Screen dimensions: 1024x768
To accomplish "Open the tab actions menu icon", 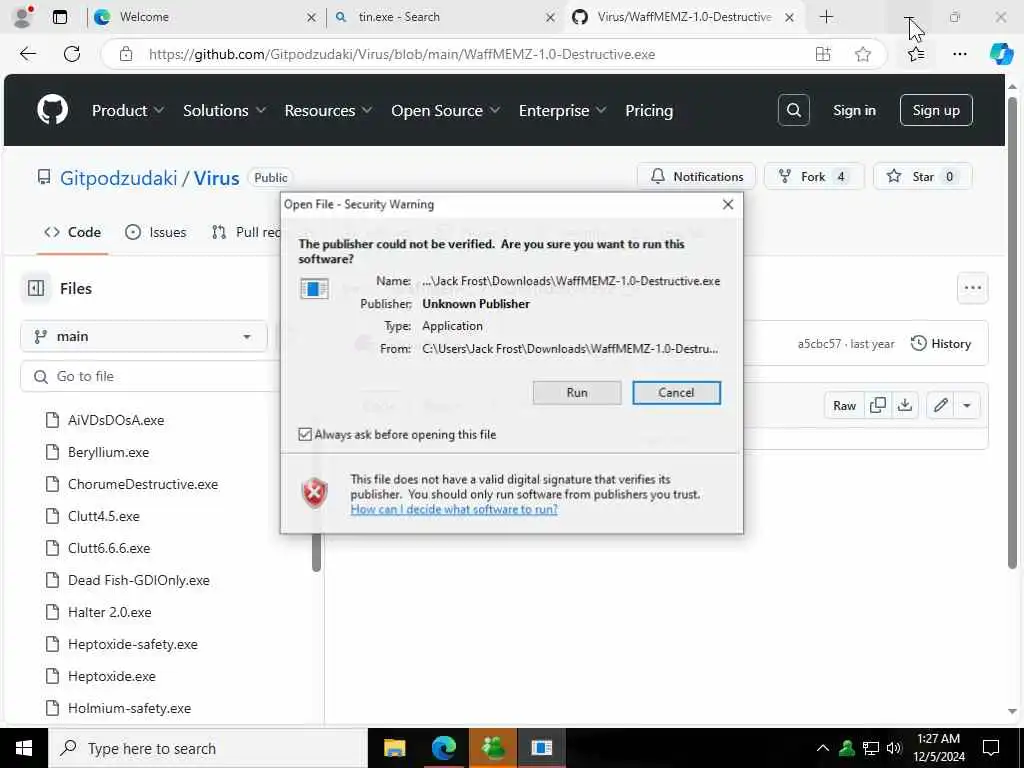I will pyautogui.click(x=60, y=17).
